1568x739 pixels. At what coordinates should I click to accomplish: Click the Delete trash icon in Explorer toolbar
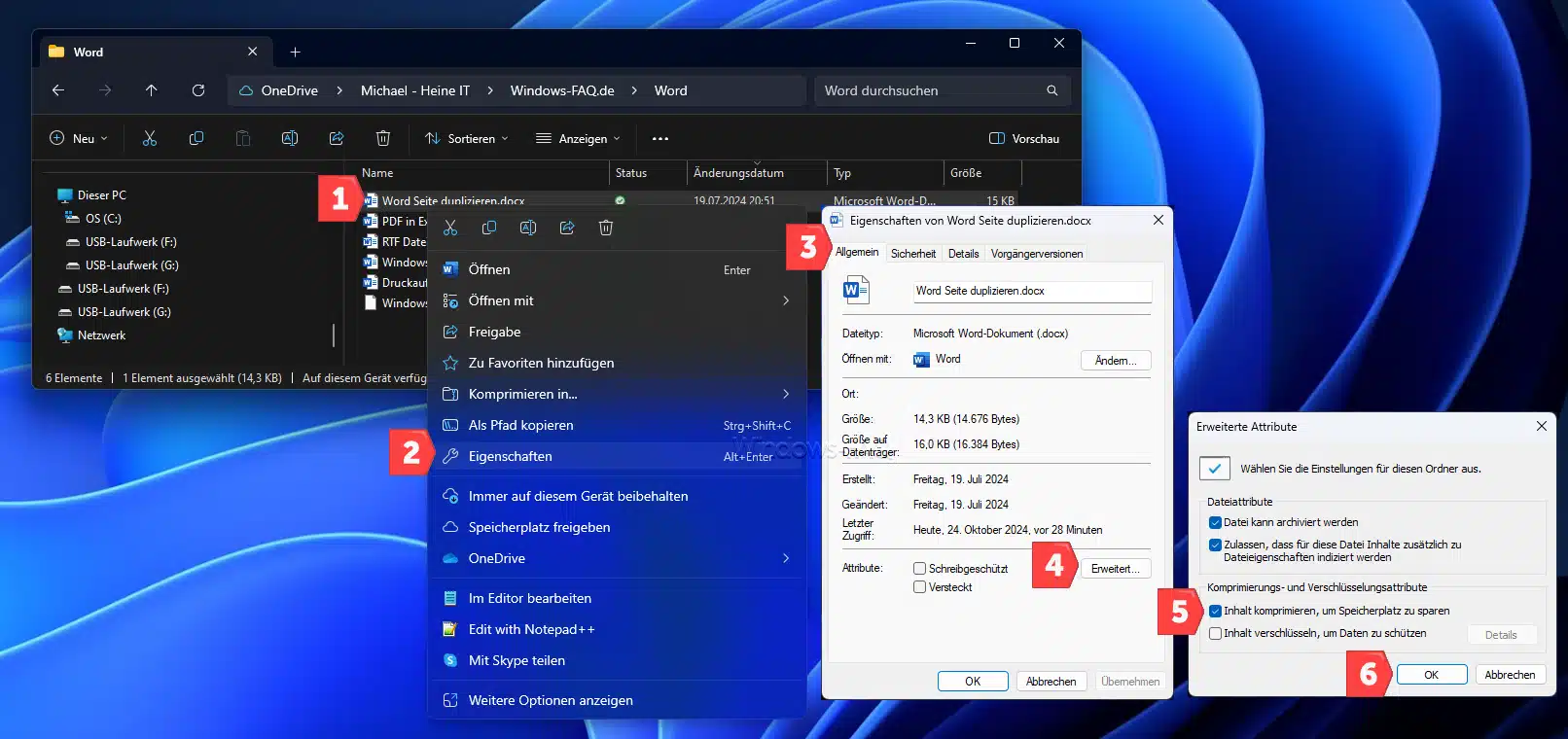coord(383,139)
